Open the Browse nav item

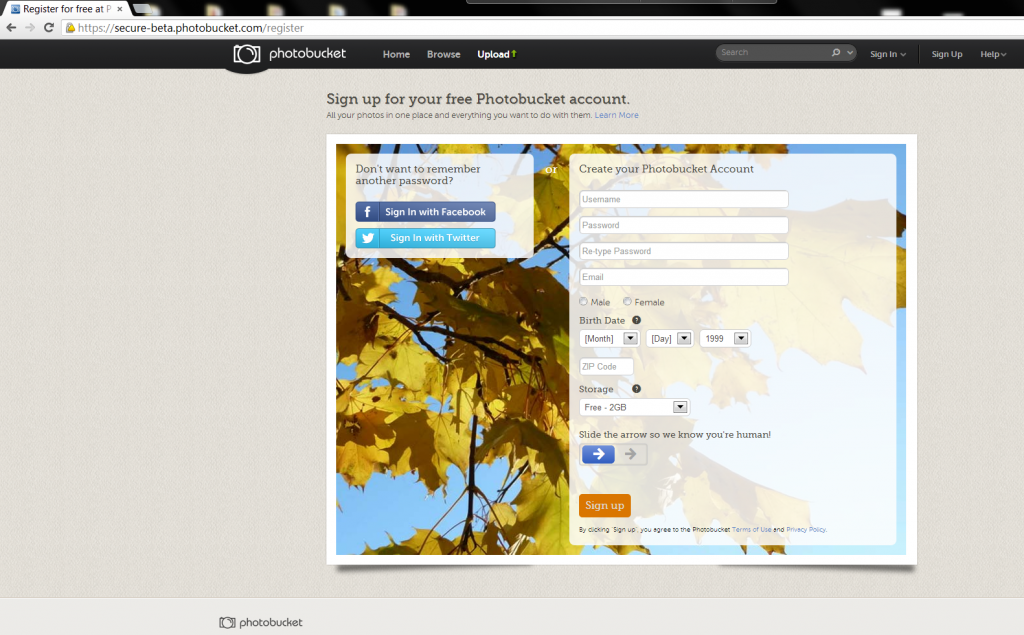443,54
